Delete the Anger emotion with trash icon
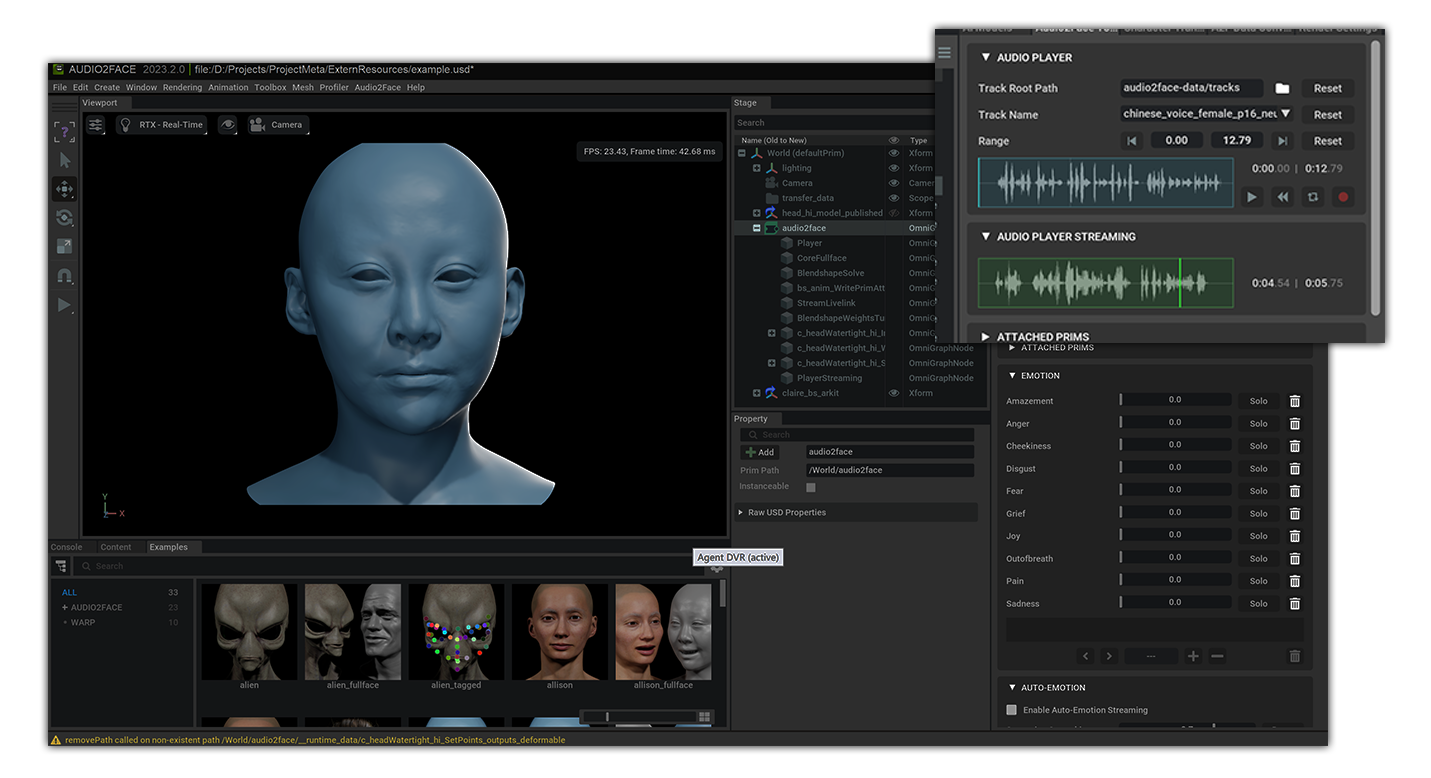The width and height of the screenshot is (1431, 778). 1295,424
